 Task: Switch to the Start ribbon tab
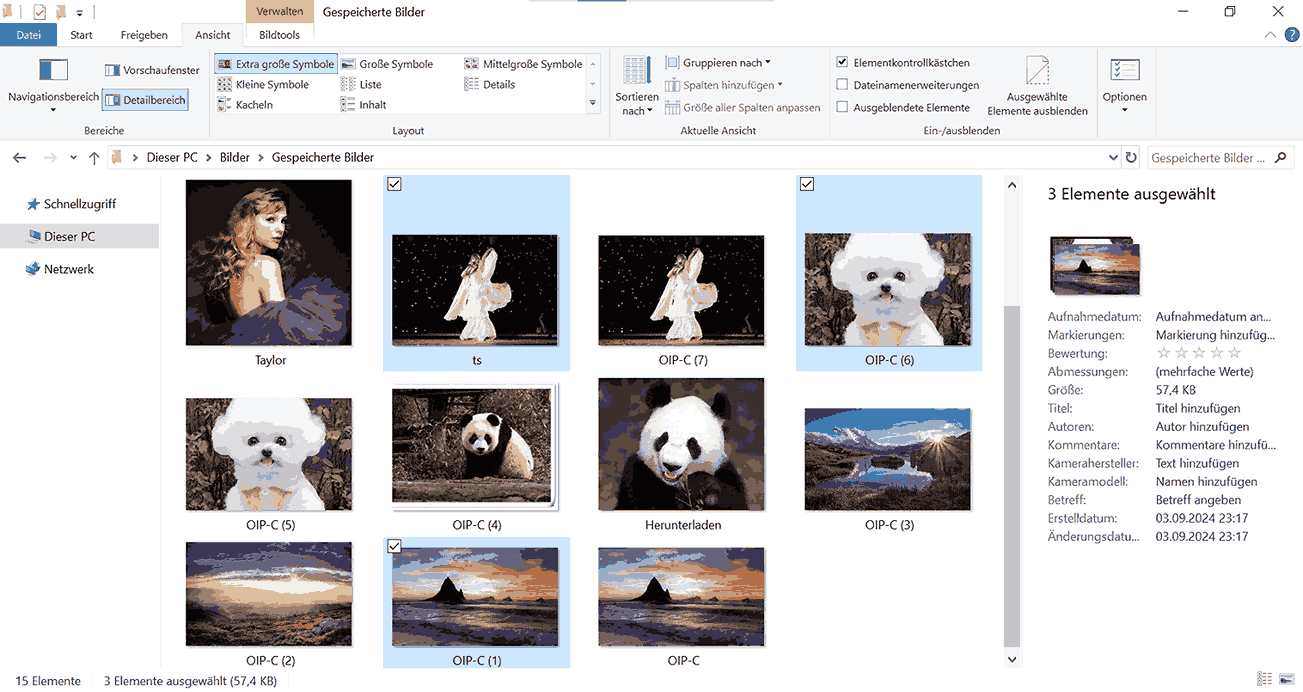tap(80, 33)
